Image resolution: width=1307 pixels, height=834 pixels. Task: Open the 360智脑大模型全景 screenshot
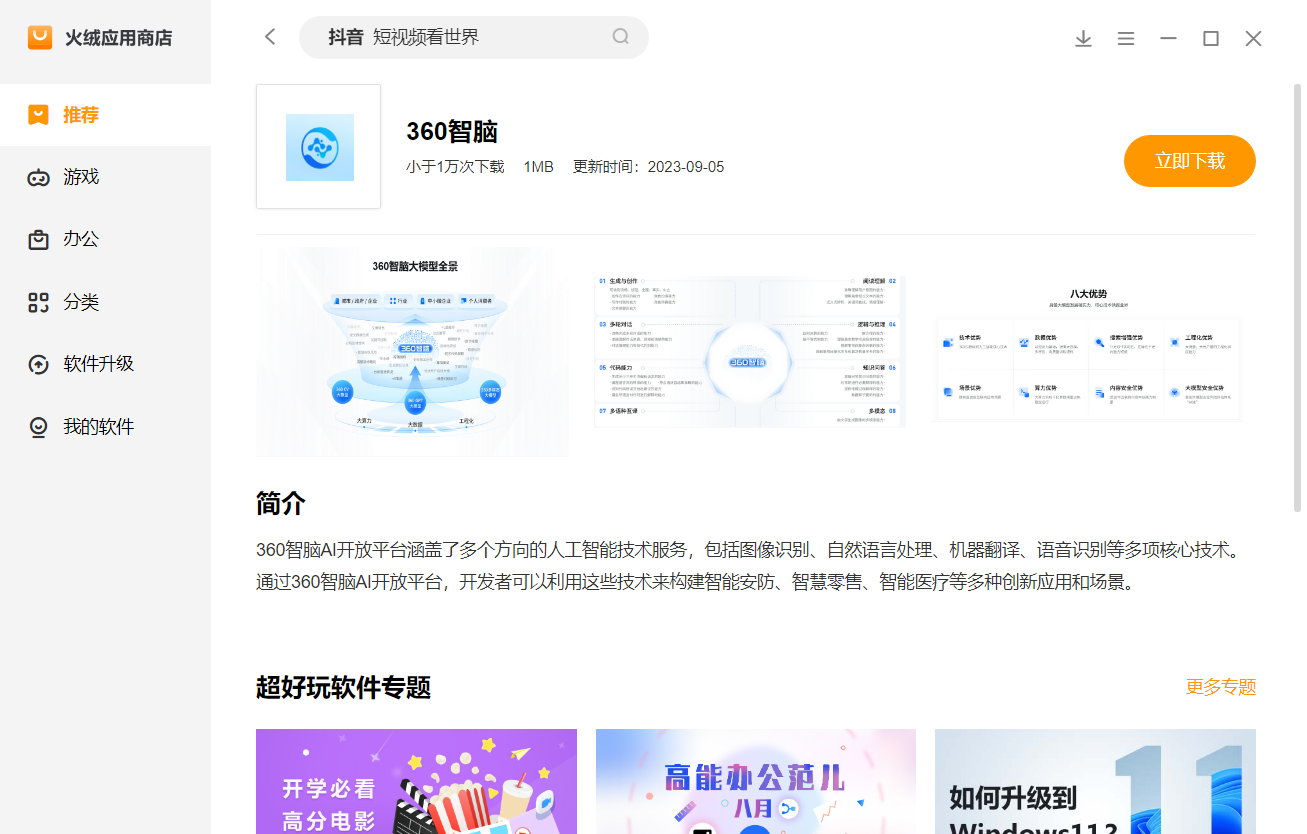[x=412, y=352]
